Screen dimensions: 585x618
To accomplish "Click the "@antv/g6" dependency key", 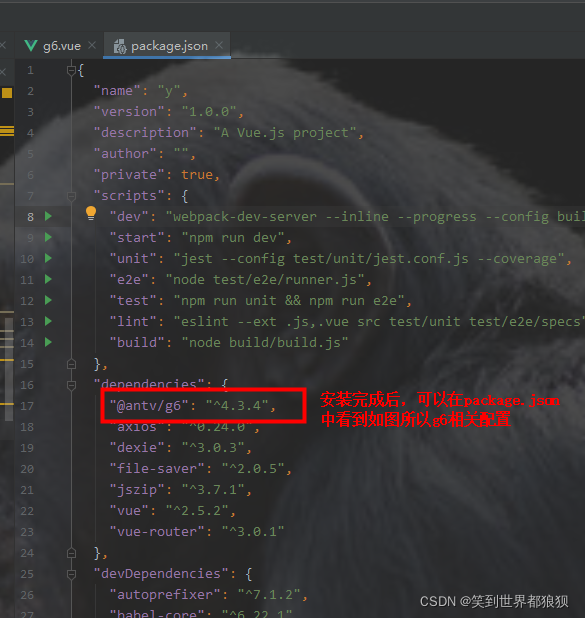I will pos(149,406).
